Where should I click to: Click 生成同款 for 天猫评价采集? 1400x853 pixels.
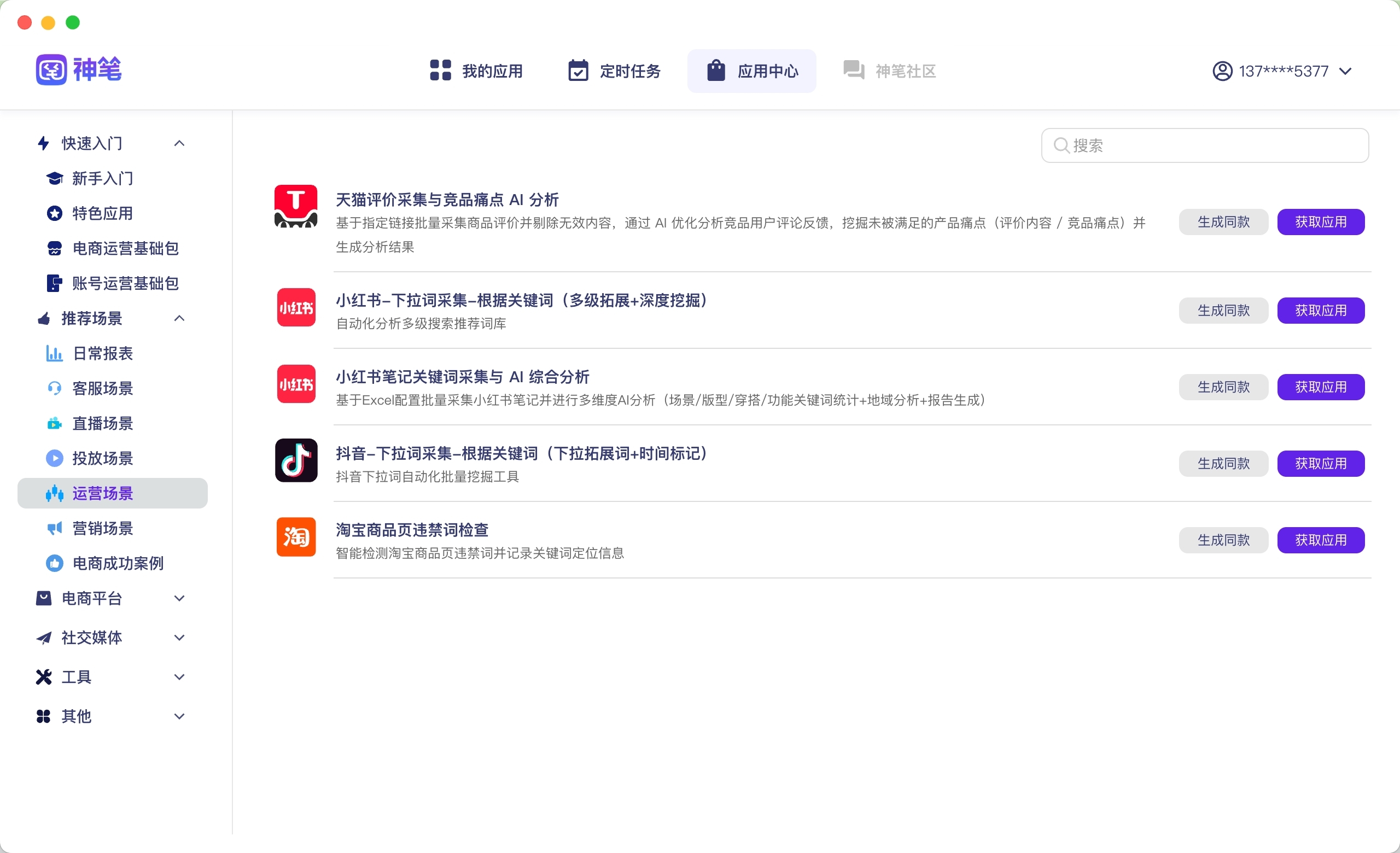coord(1223,222)
